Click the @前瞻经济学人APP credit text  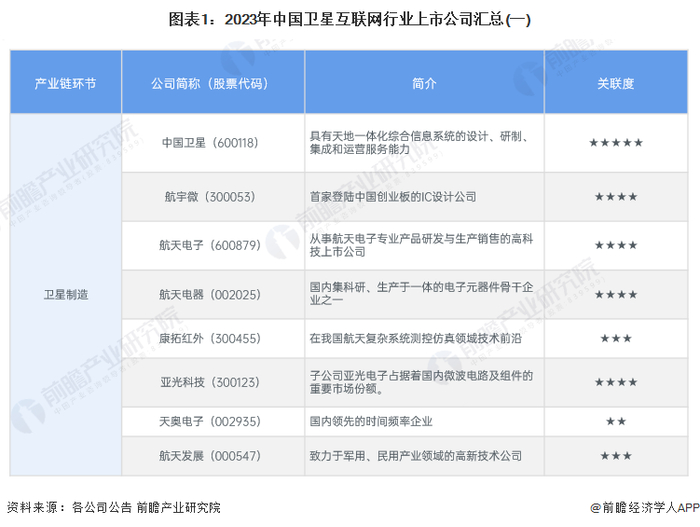644,508
